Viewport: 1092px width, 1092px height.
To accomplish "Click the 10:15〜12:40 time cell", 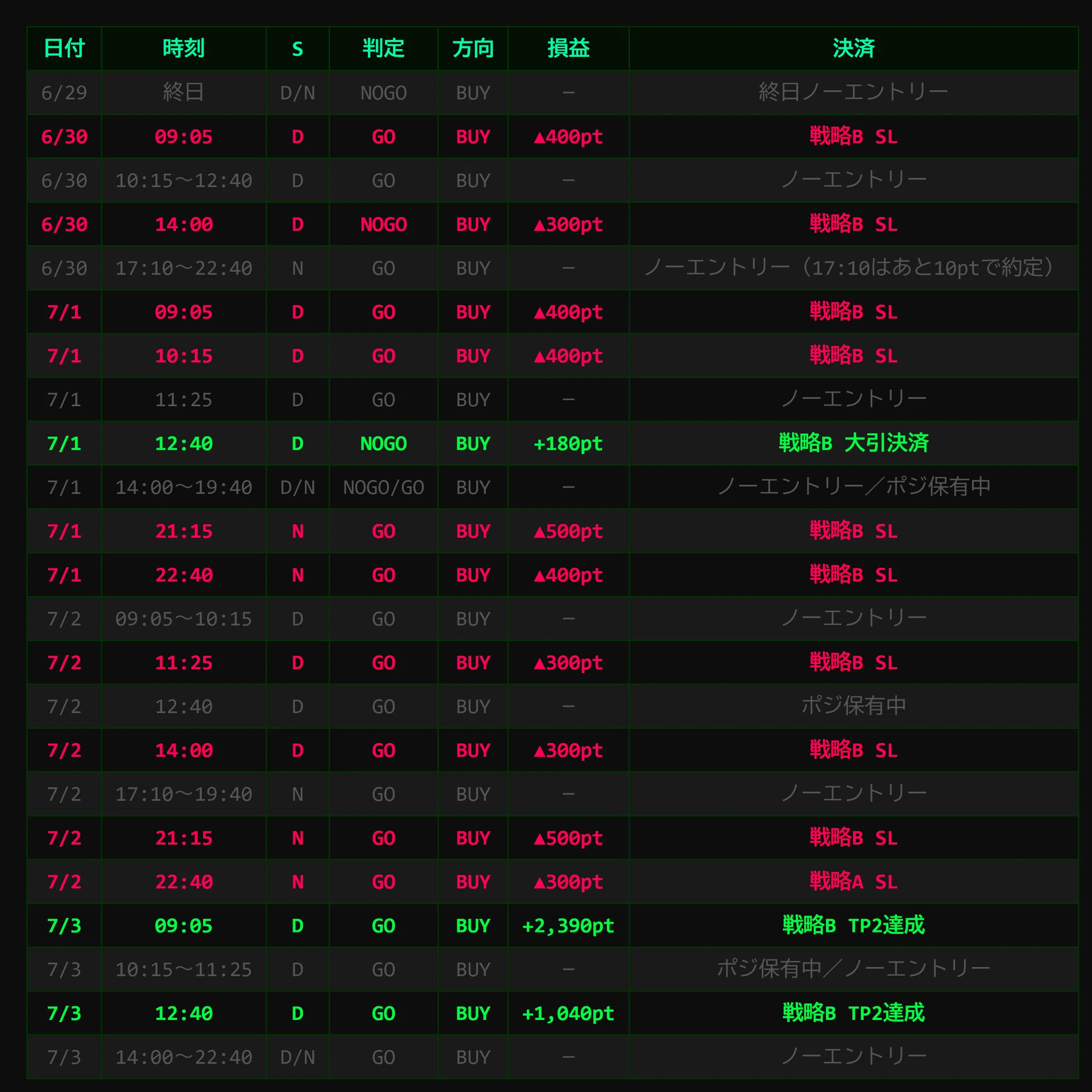I will [183, 180].
